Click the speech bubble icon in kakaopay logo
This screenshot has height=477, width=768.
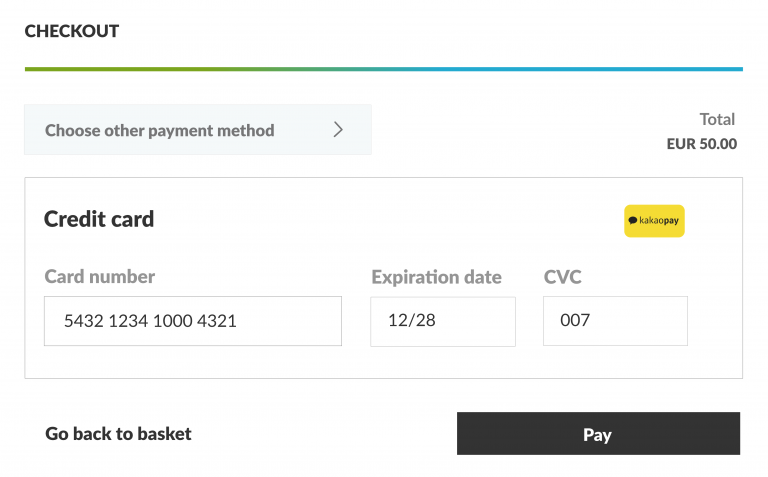(633, 221)
